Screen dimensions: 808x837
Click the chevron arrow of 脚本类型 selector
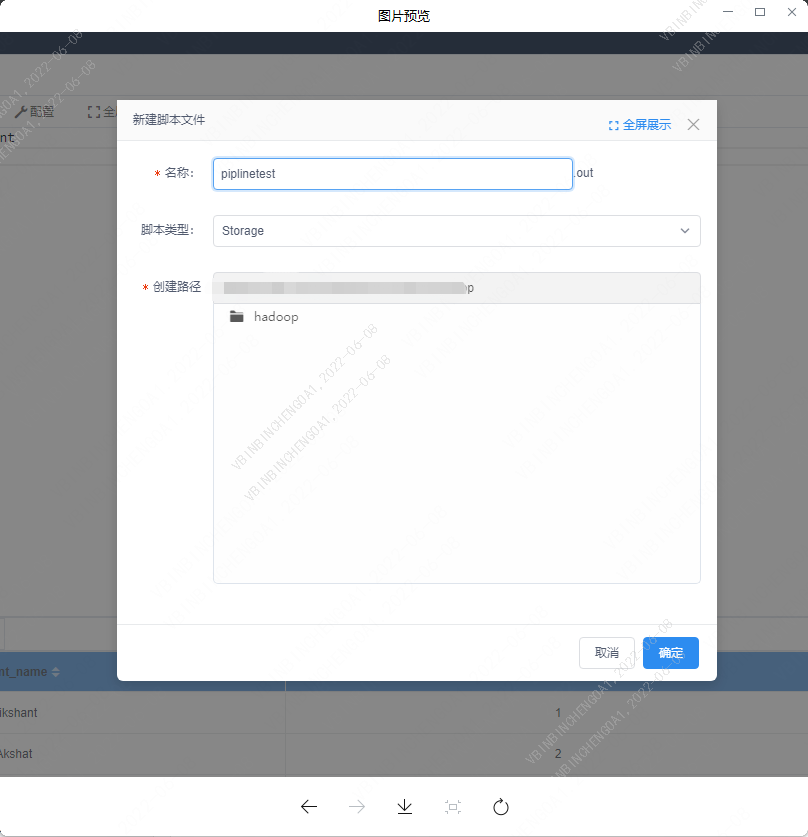(685, 231)
